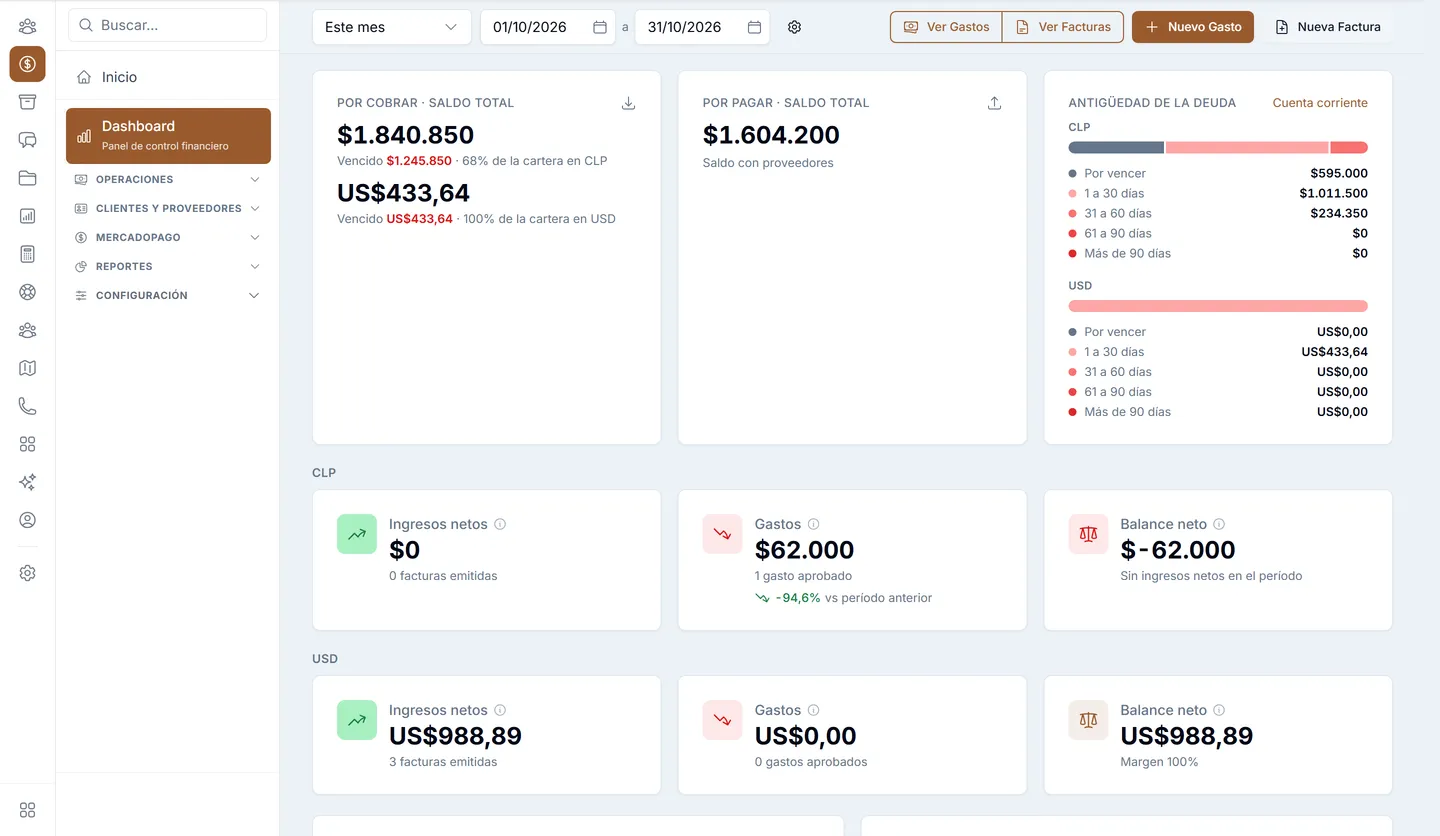Click the $1.011.500 amount for 1 a 30 días
Screen dimensions: 1440x836
1334,193
